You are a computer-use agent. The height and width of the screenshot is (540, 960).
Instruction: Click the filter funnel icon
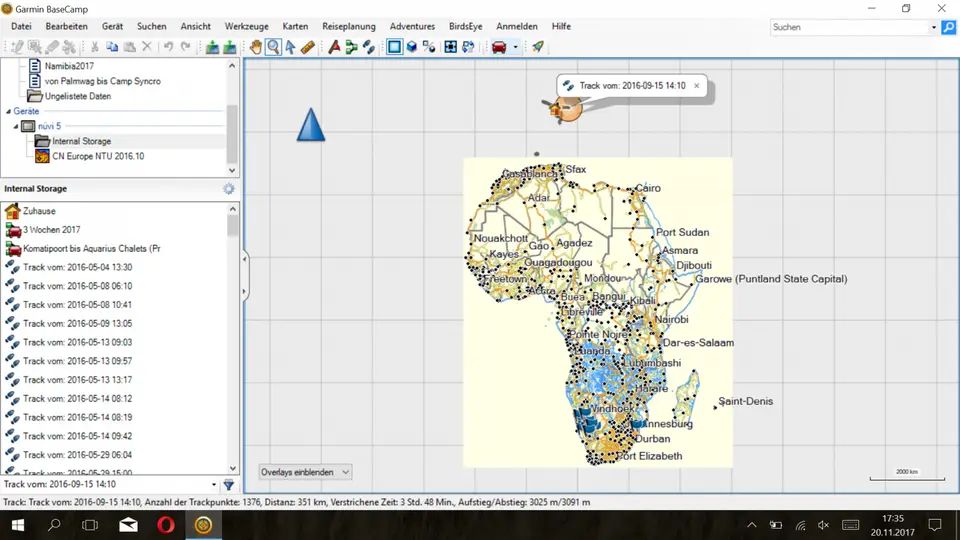[228, 485]
